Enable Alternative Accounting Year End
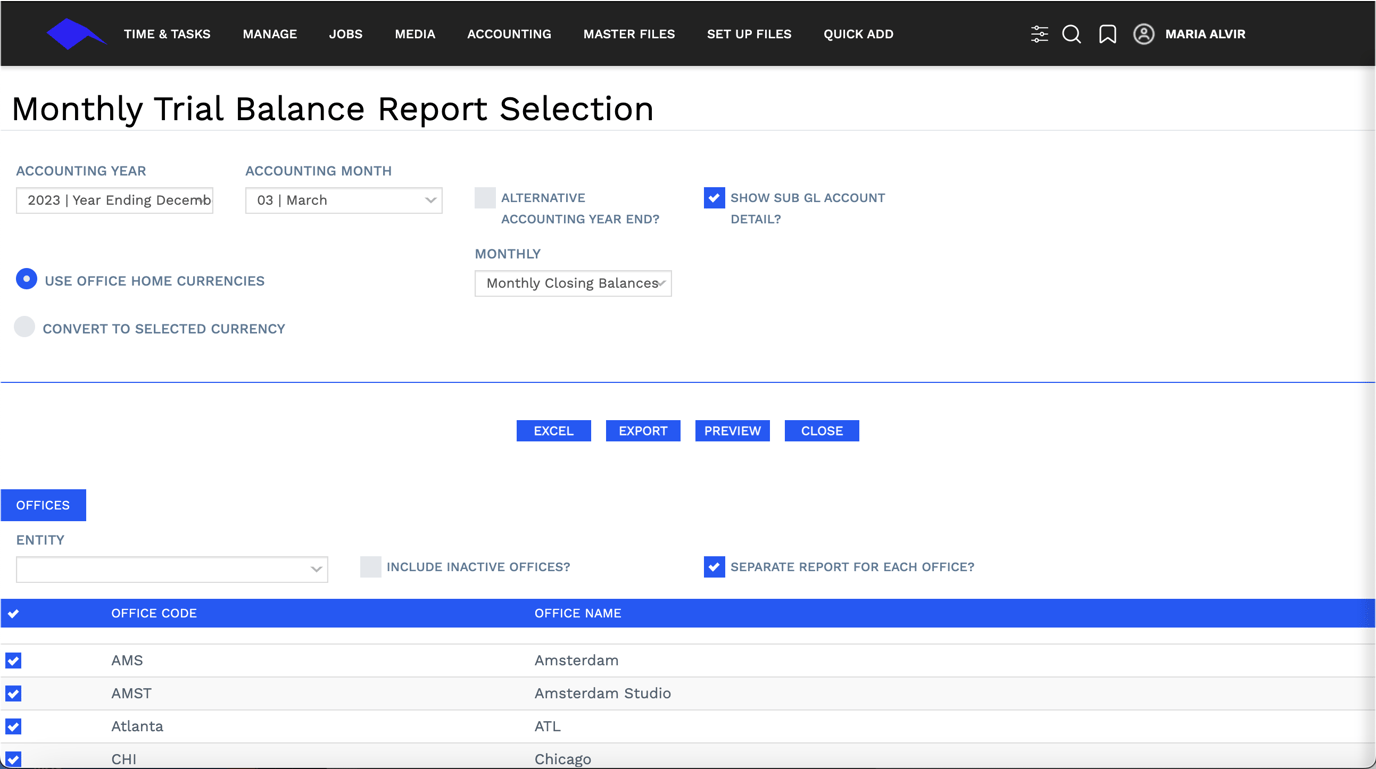 (485, 197)
